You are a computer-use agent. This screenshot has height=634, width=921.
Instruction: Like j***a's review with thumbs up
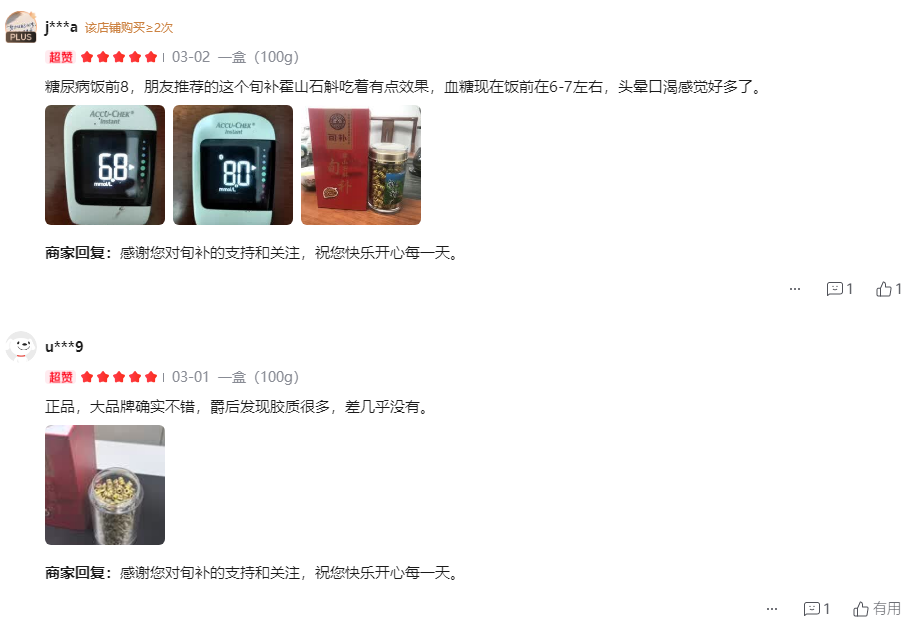(x=889, y=289)
